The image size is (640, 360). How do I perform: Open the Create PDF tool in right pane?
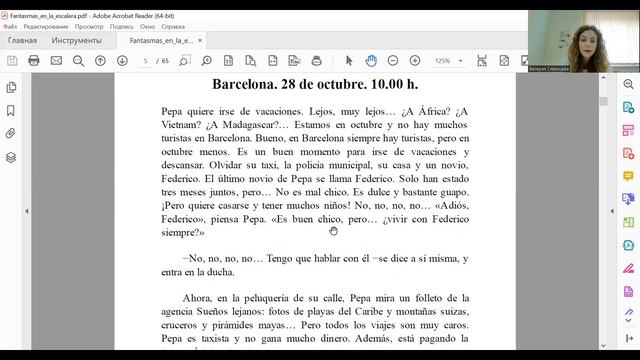628,153
